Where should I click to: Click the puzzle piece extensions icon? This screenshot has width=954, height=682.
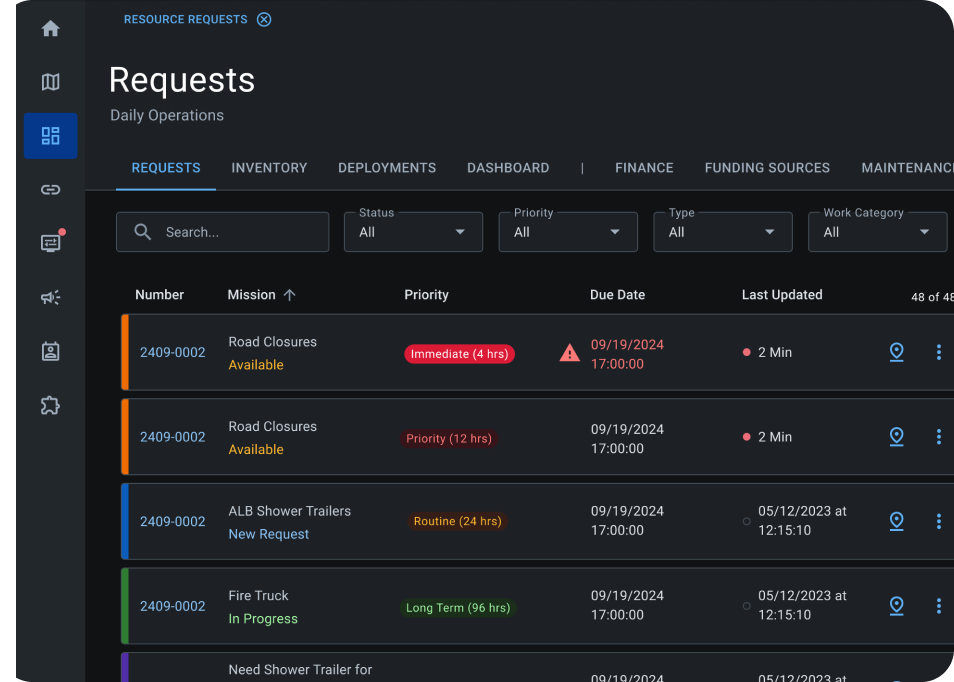50,405
